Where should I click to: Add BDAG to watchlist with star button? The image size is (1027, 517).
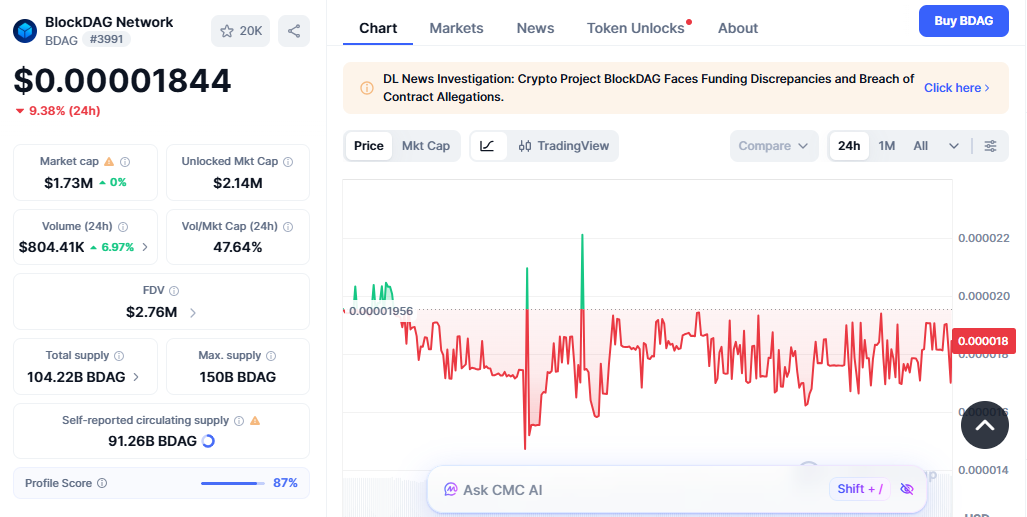[240, 31]
